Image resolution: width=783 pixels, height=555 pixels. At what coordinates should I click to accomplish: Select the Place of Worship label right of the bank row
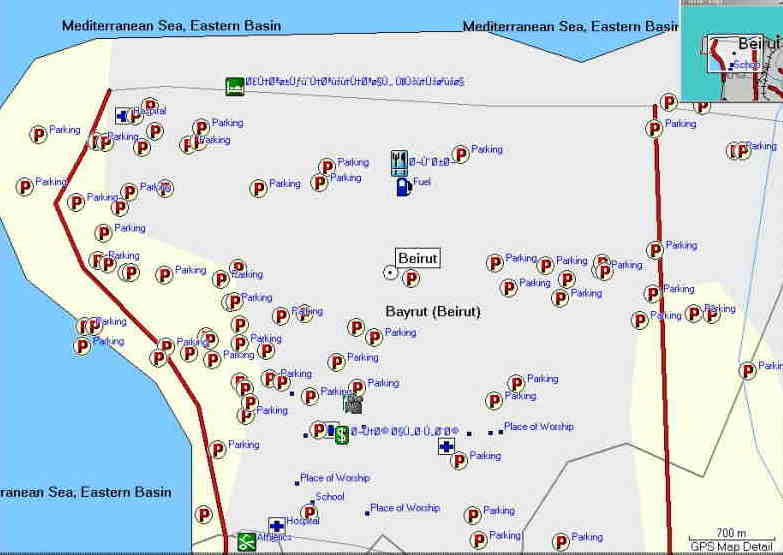pos(539,426)
